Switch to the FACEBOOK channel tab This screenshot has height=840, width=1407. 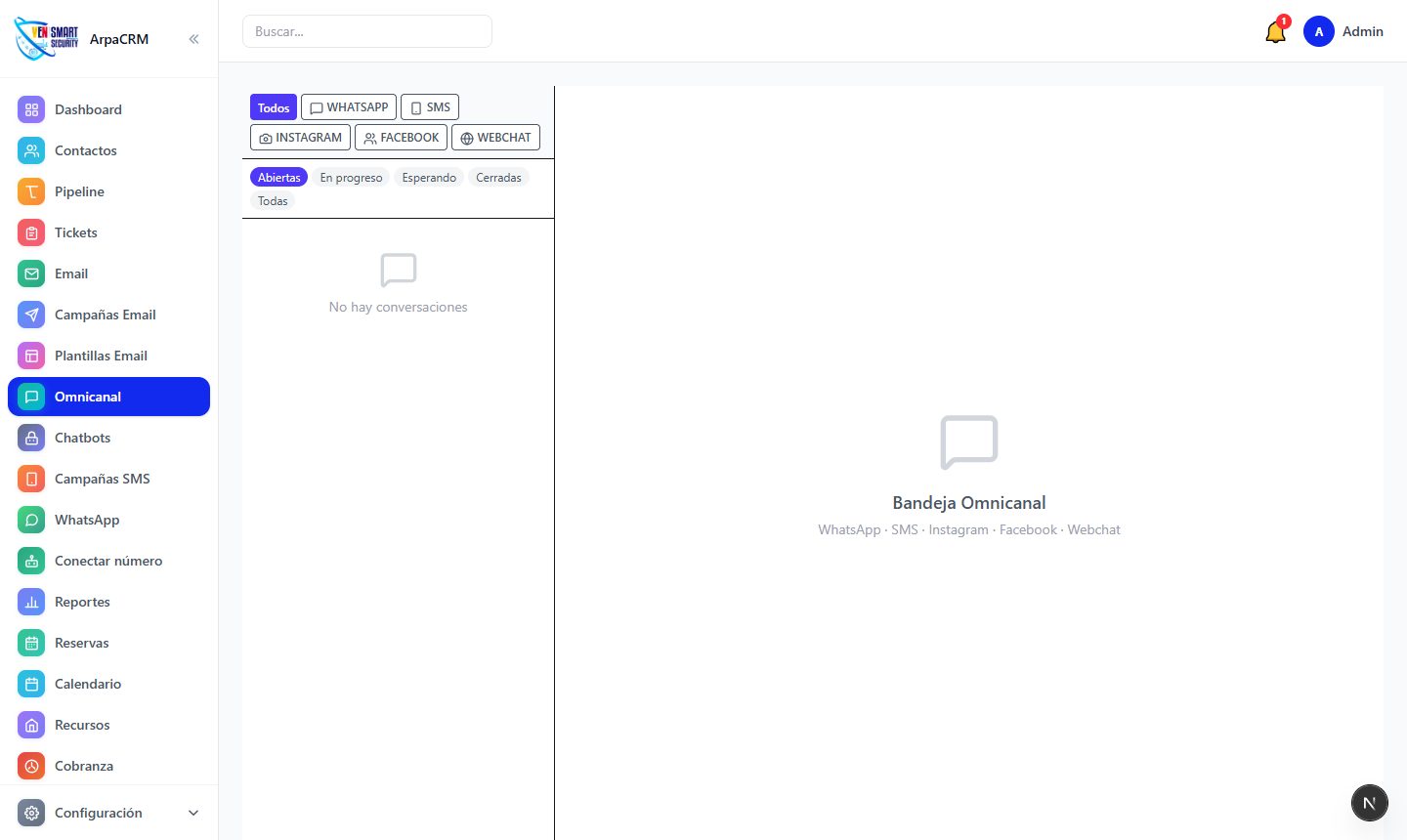tap(401, 138)
